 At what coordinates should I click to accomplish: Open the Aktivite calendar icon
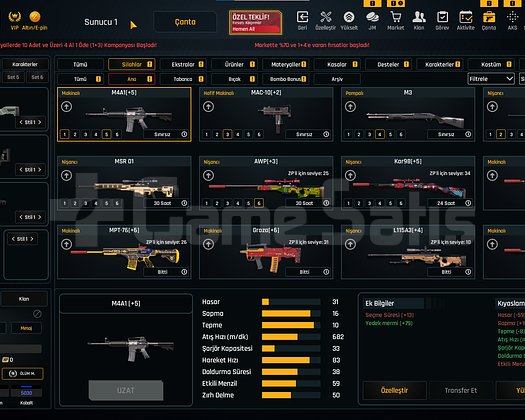click(466, 20)
